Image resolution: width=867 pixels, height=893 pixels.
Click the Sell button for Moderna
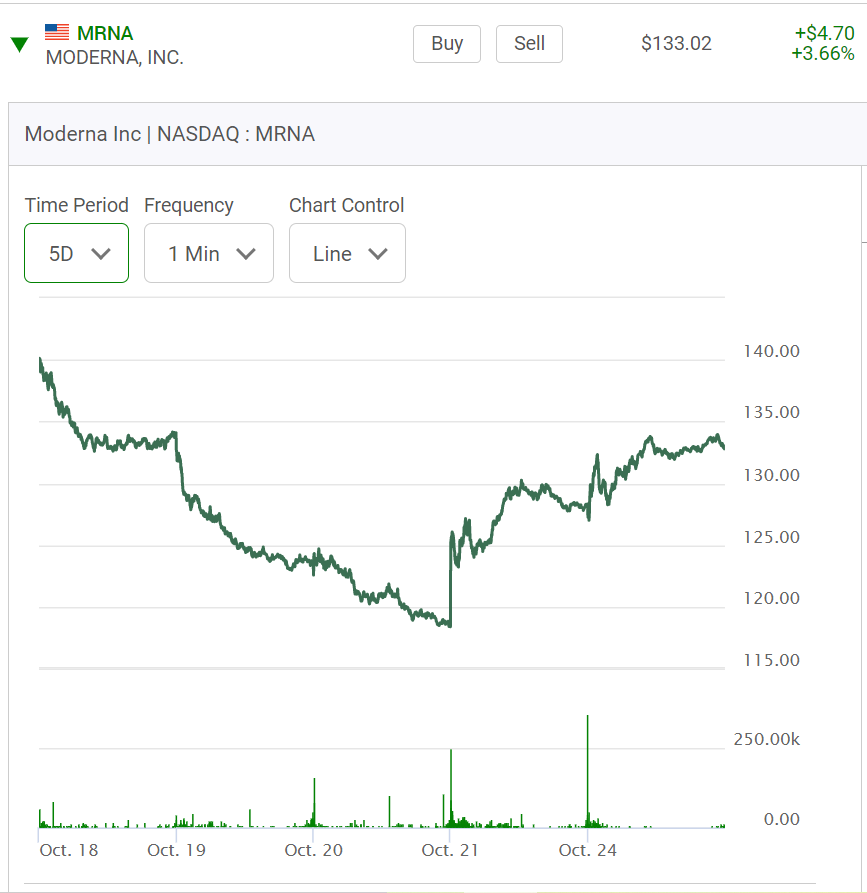click(x=529, y=44)
